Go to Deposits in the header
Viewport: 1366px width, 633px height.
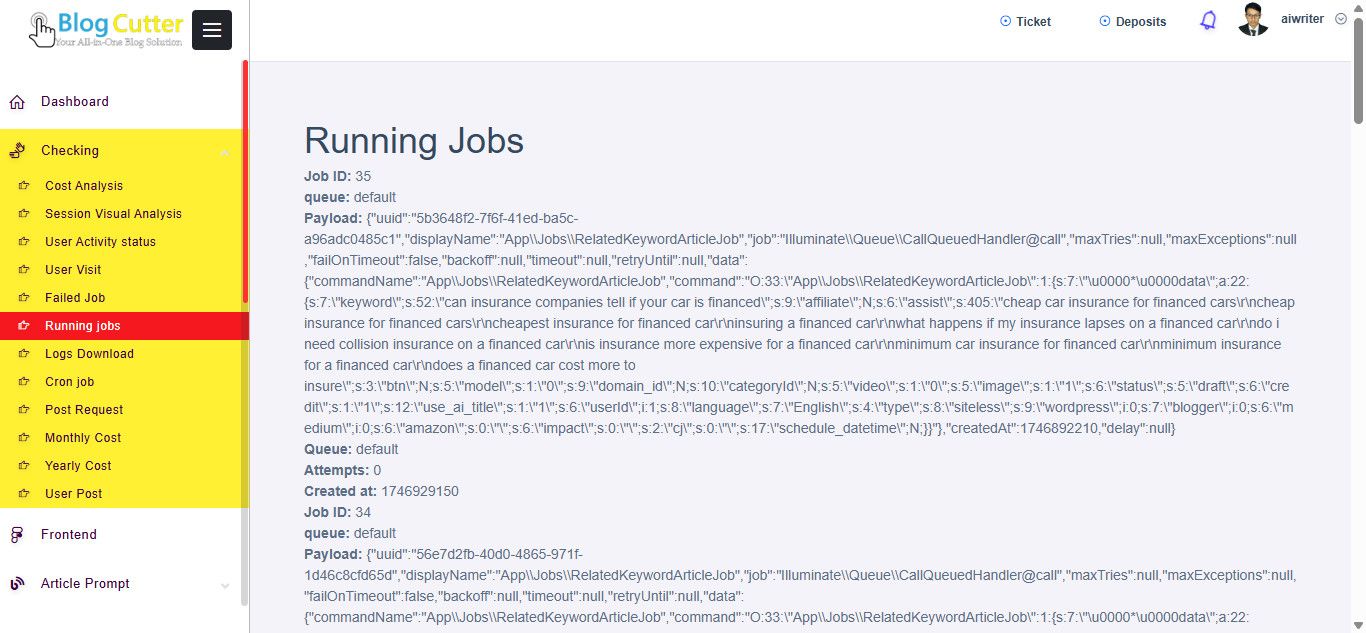click(x=1133, y=21)
